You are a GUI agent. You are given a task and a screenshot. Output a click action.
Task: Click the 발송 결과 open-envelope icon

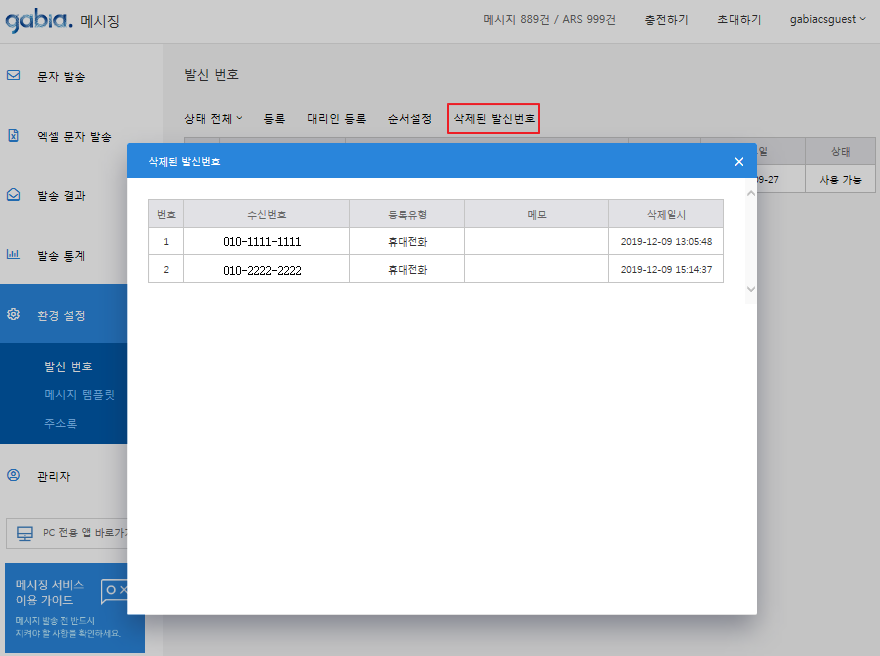tap(14, 195)
